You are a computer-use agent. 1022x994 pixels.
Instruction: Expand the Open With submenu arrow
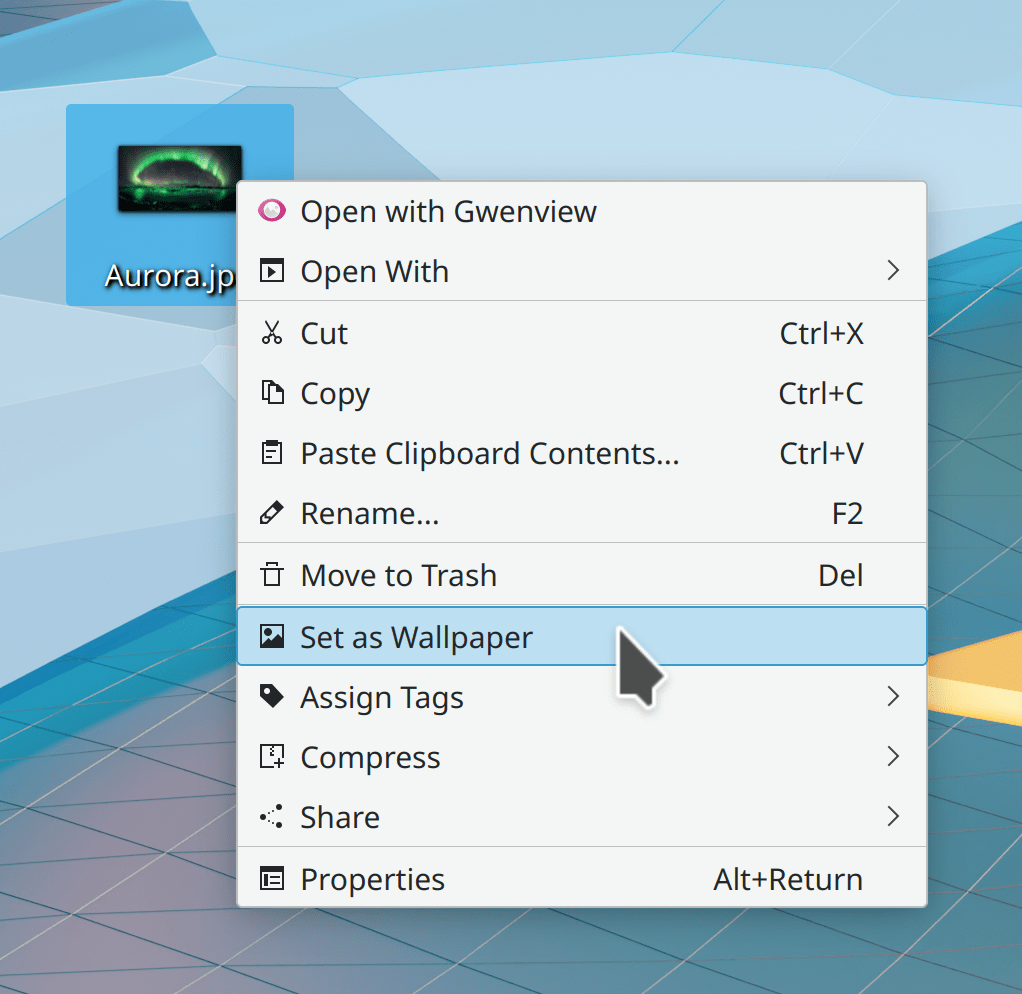(893, 271)
